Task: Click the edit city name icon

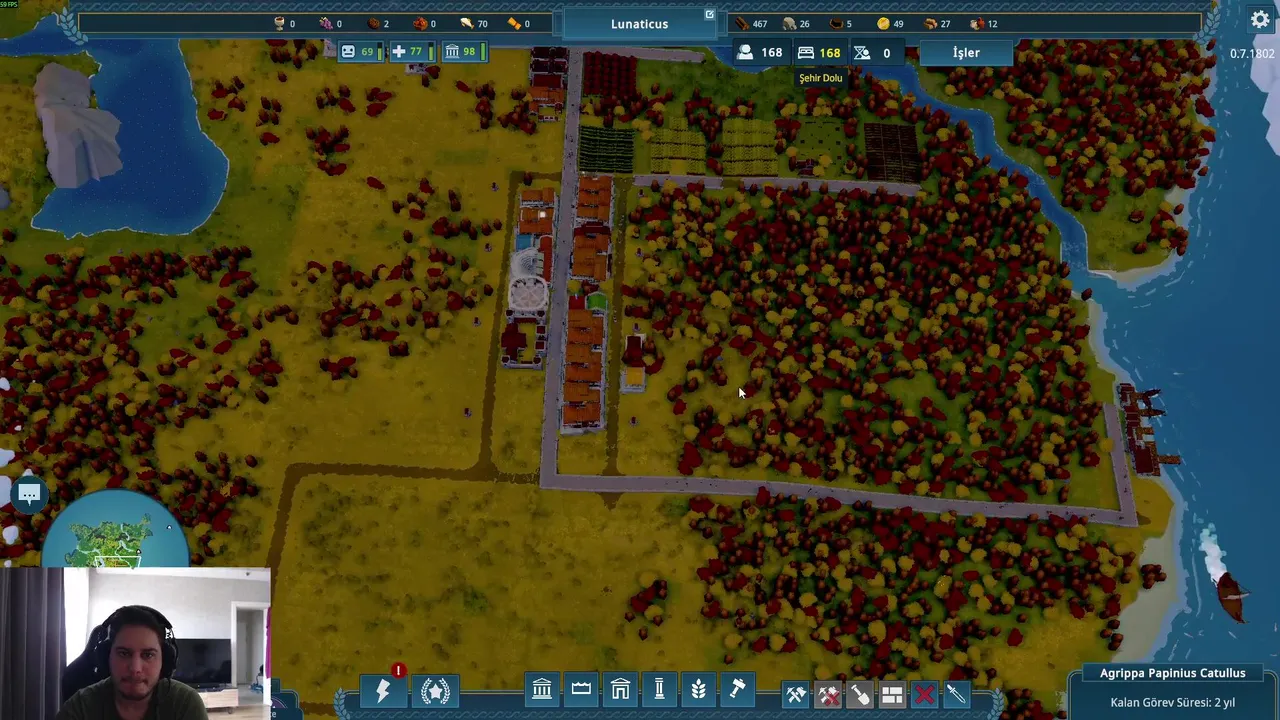Action: pyautogui.click(x=709, y=15)
